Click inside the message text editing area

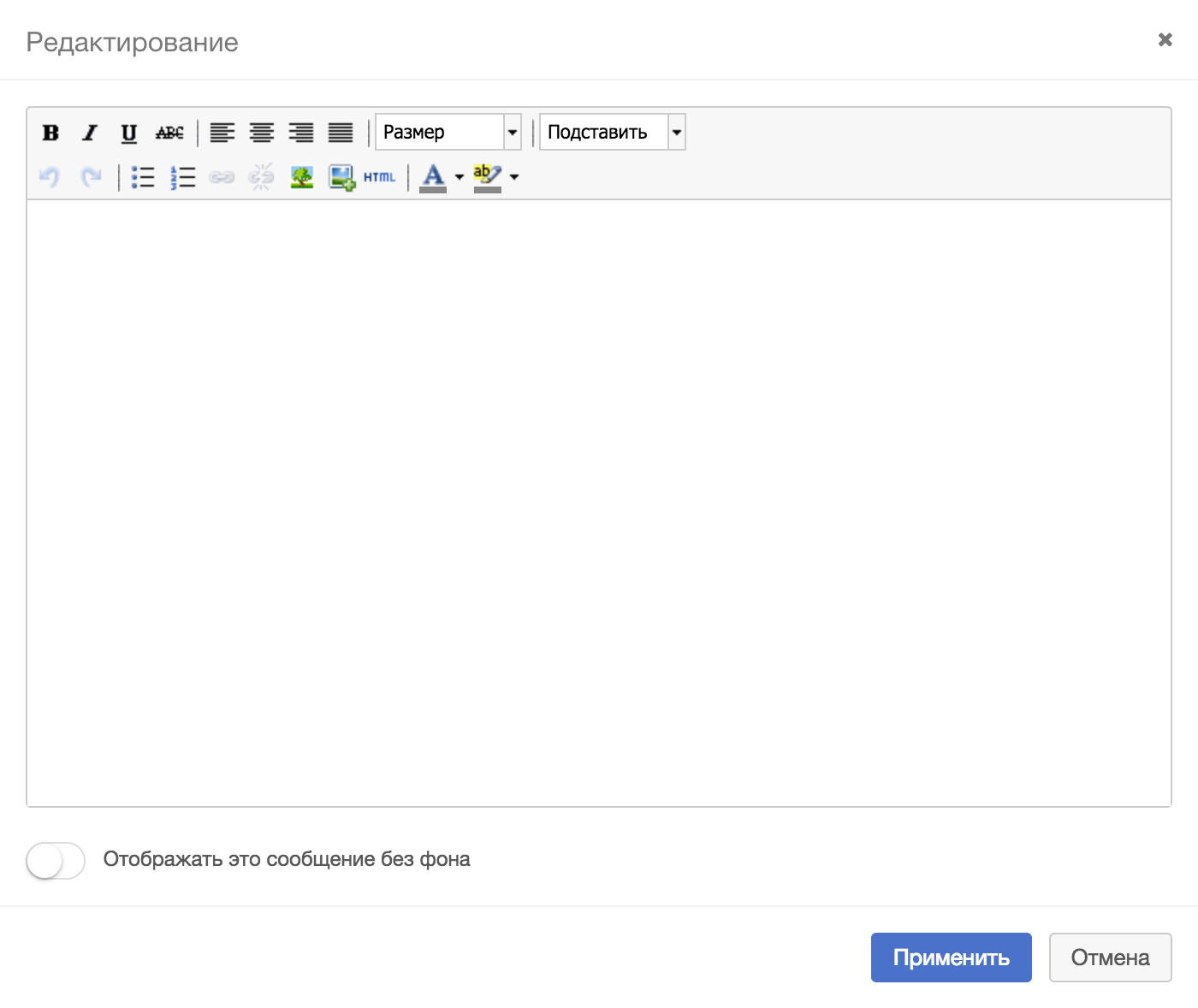(599, 502)
